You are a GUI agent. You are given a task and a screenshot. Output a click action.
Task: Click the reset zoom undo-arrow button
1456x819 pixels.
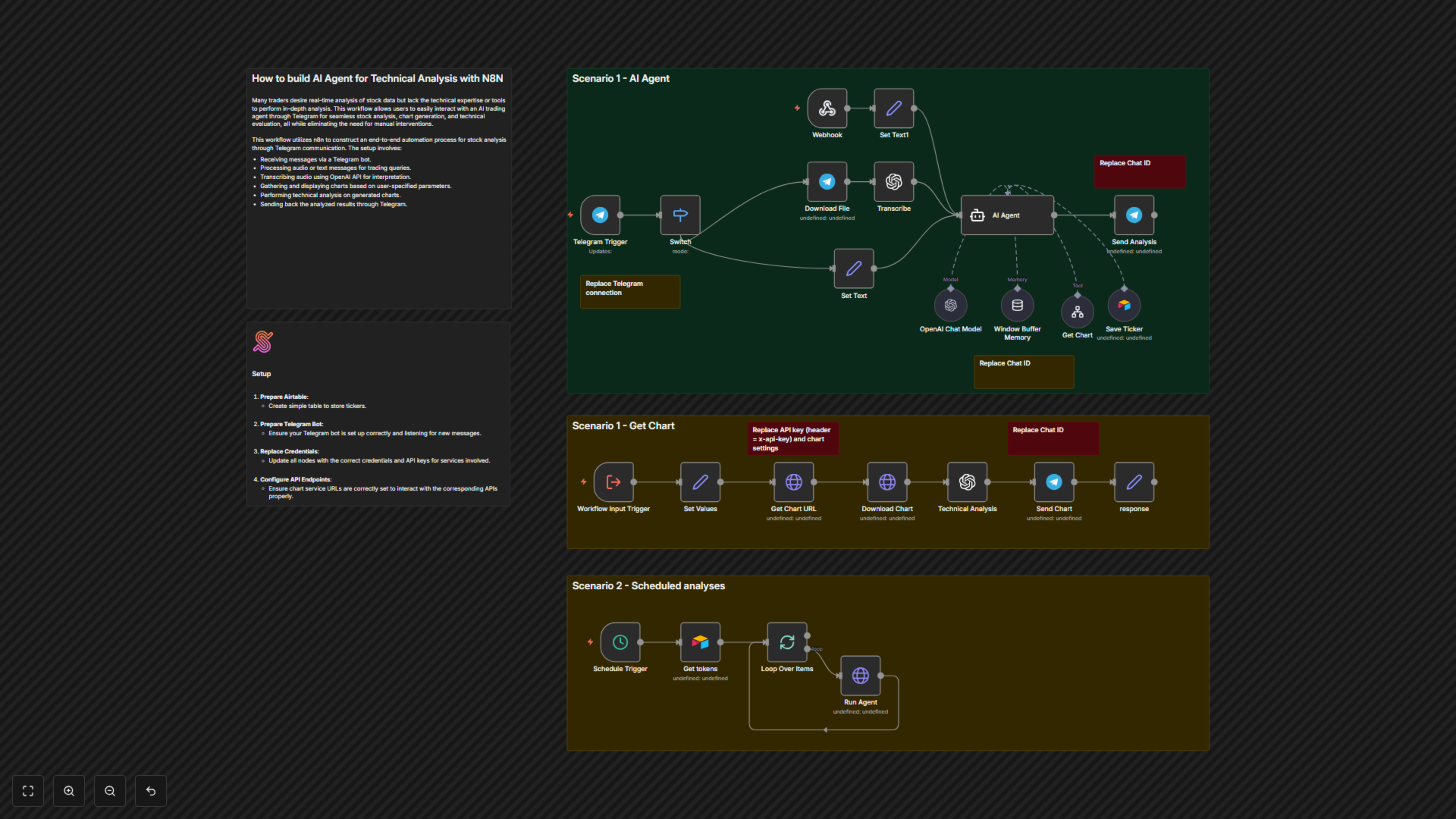point(151,791)
